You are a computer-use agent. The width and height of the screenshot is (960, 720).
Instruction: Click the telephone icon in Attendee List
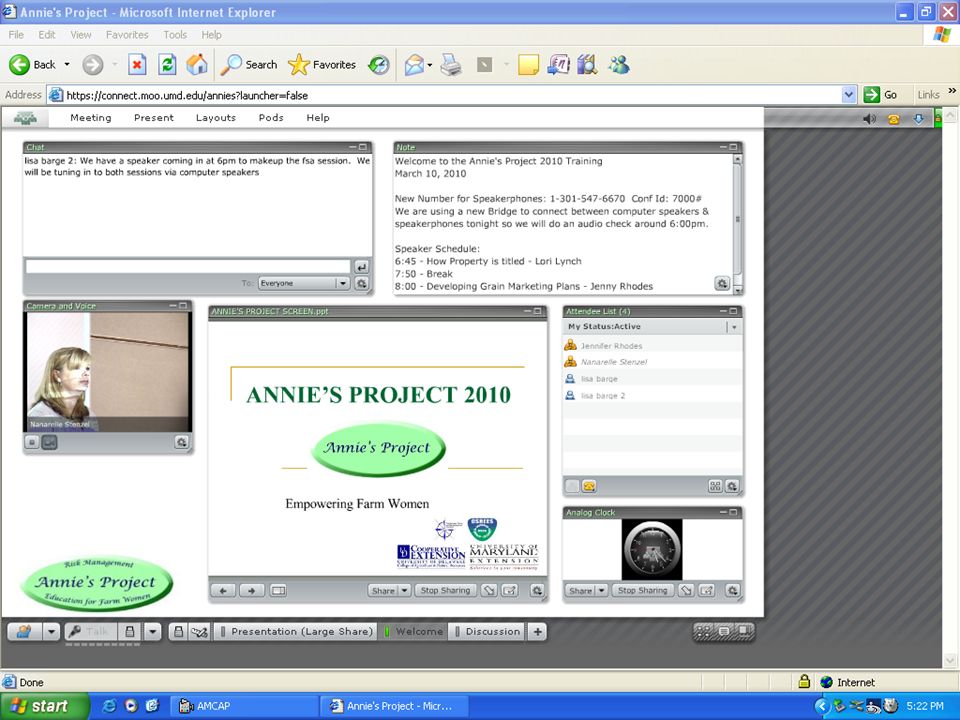(589, 486)
